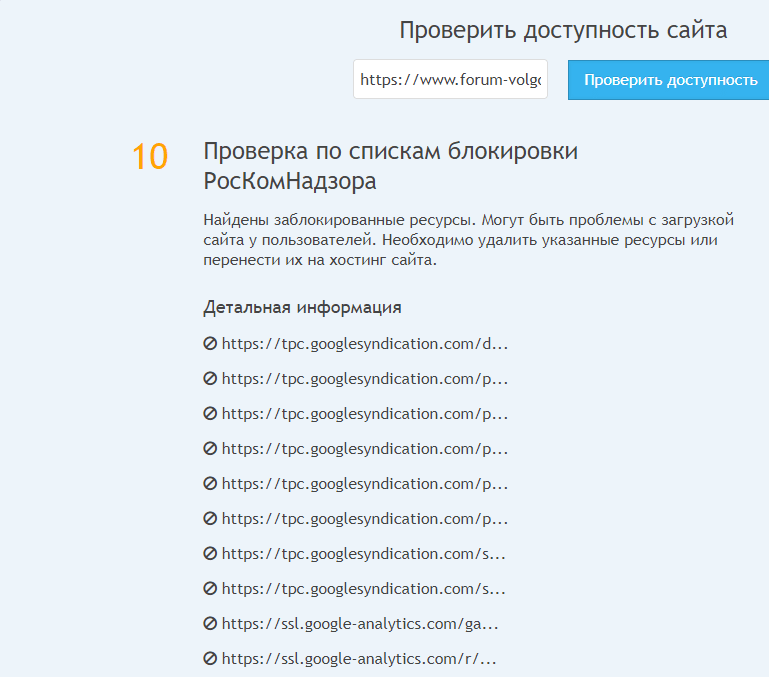The image size is (769, 677).
Task: Click the blocked icon beside second googlesyndication.com/s... URL
Action: tap(210, 589)
